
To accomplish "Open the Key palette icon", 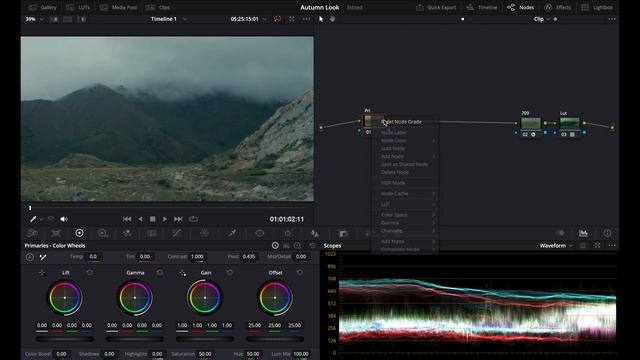I will (x=343, y=233).
